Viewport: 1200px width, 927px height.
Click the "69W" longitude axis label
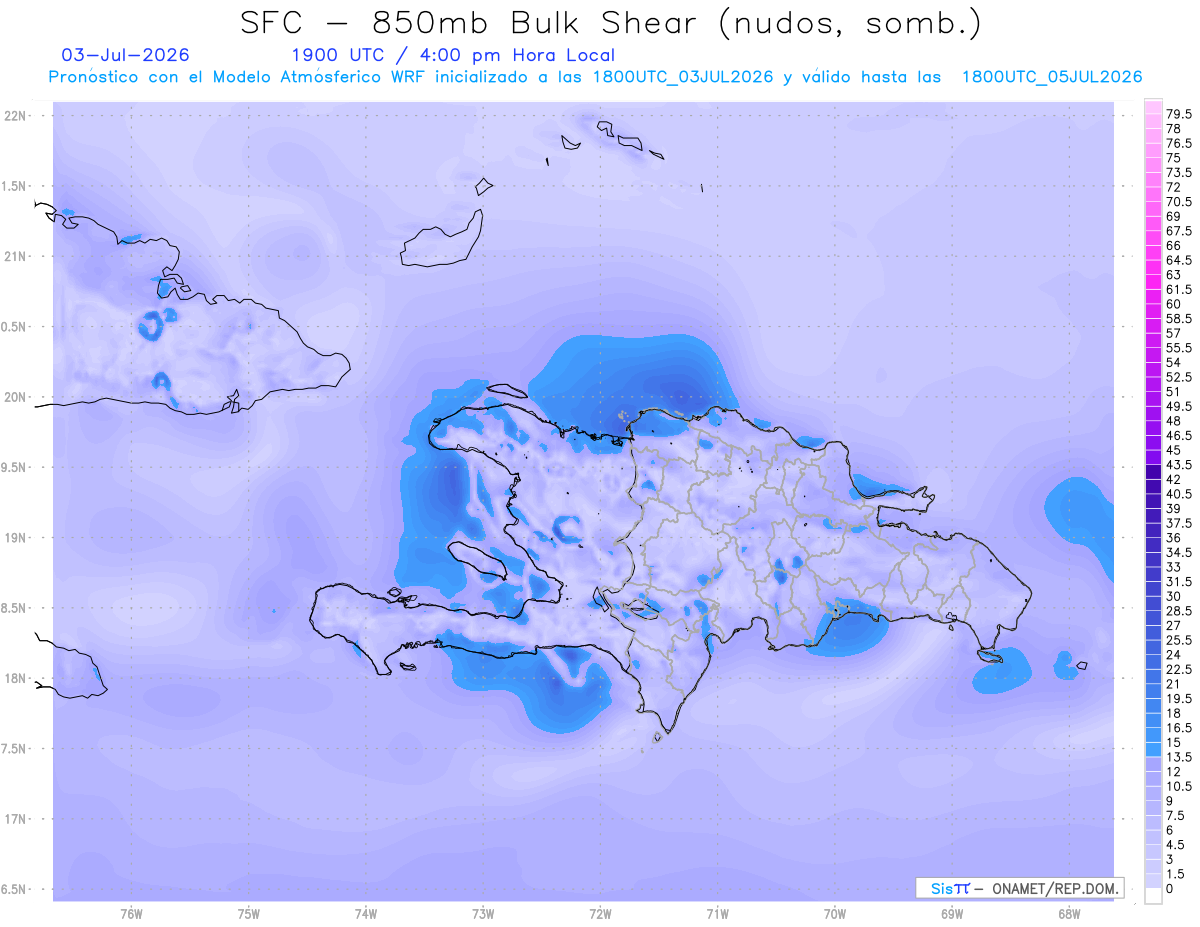pos(952,914)
